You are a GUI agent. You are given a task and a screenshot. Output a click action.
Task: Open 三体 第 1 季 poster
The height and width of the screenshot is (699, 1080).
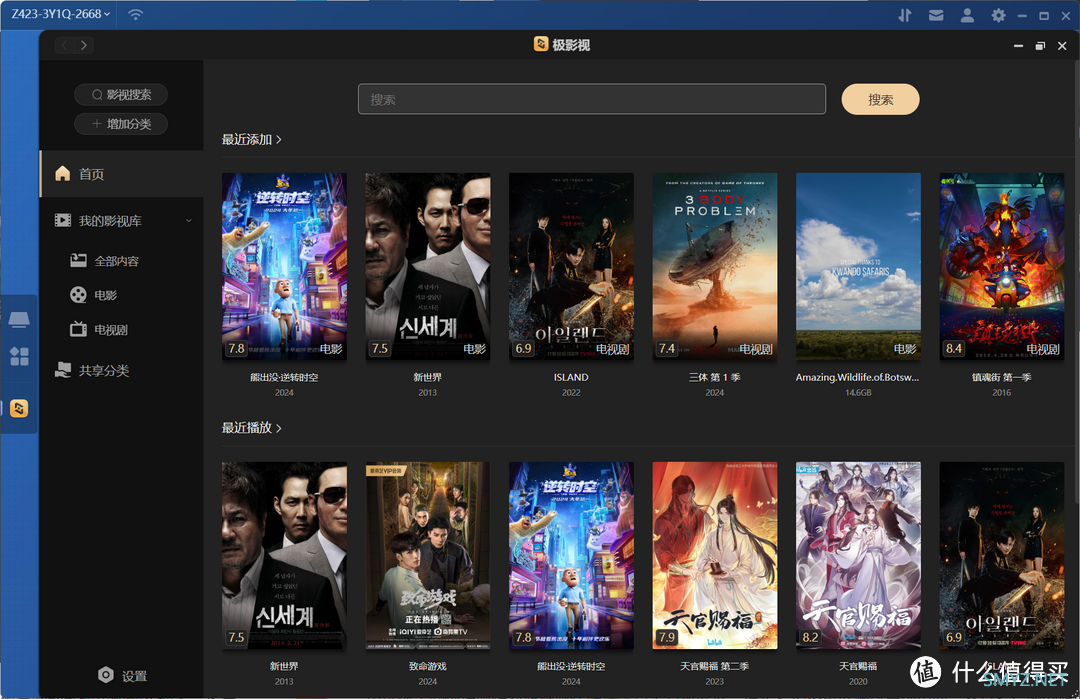click(715, 266)
